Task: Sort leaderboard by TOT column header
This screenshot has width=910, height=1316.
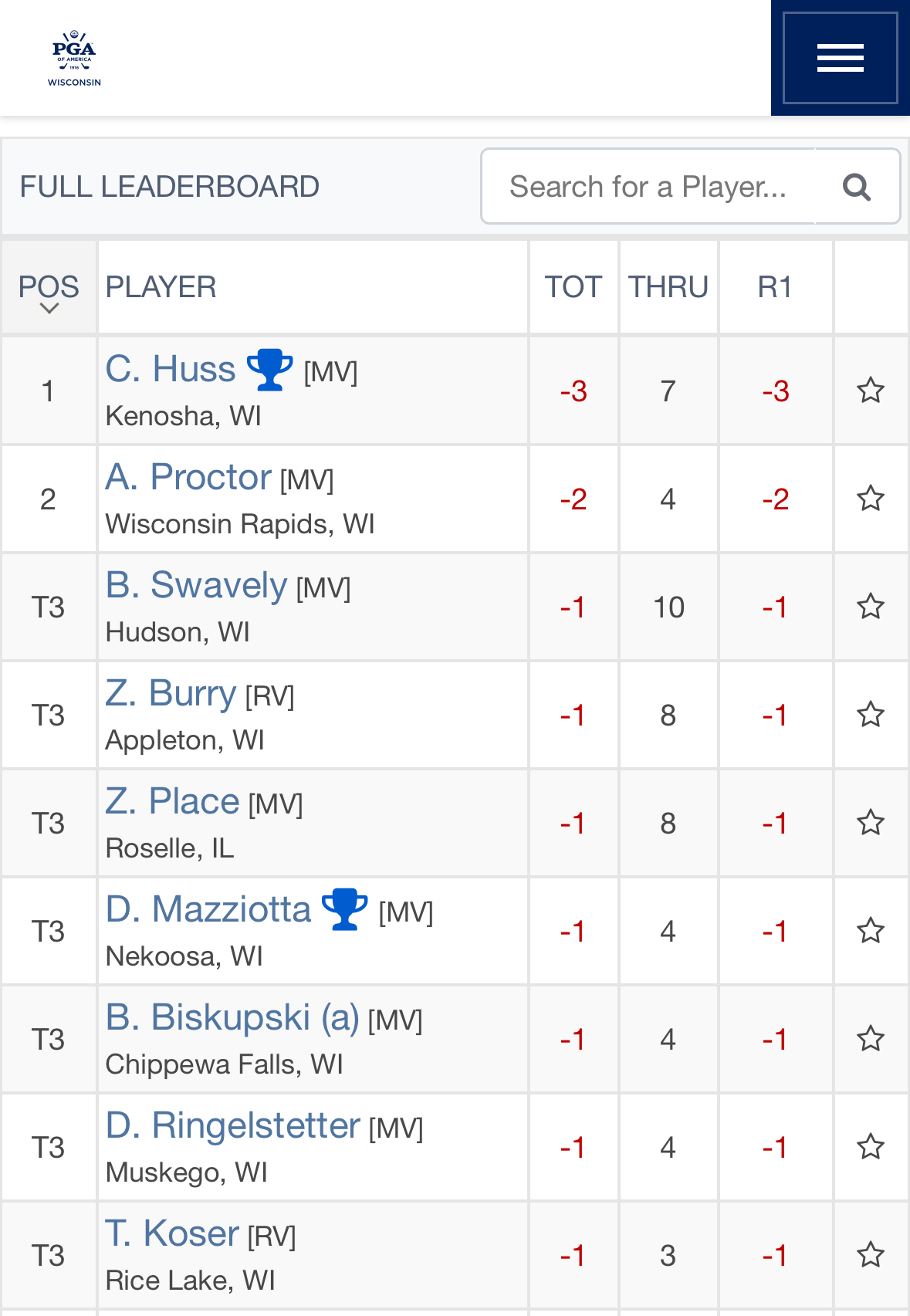Action: [x=573, y=287]
